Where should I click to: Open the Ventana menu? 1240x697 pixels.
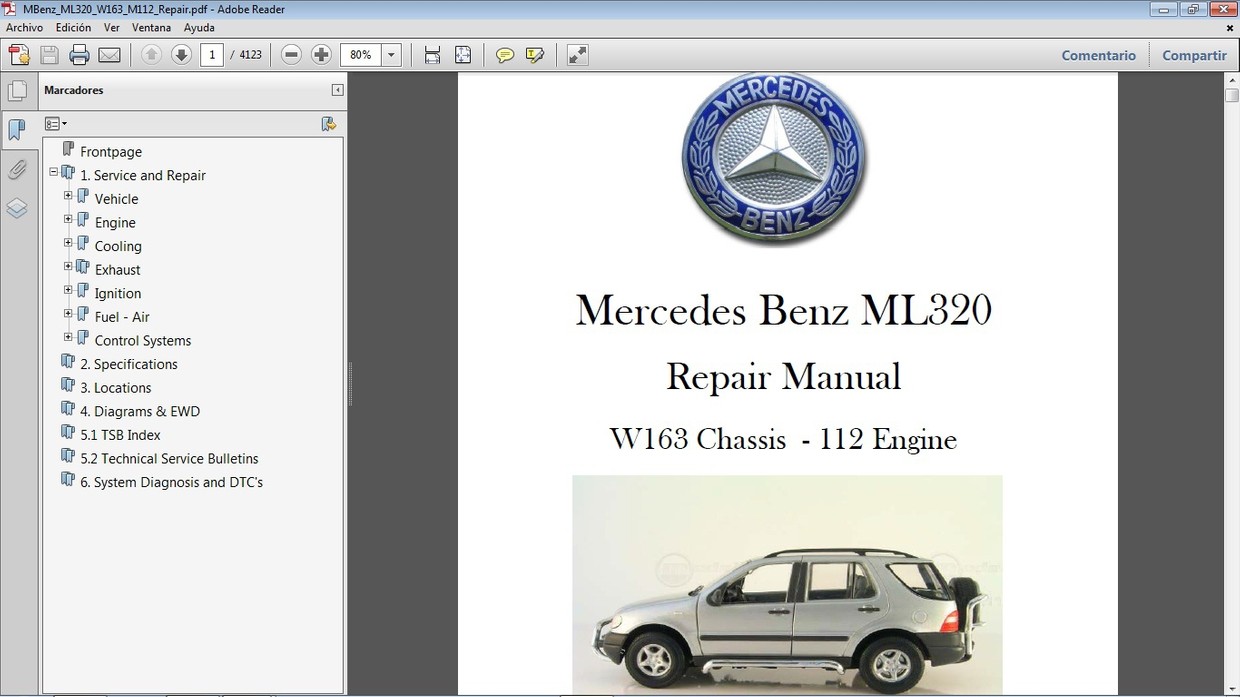151,27
